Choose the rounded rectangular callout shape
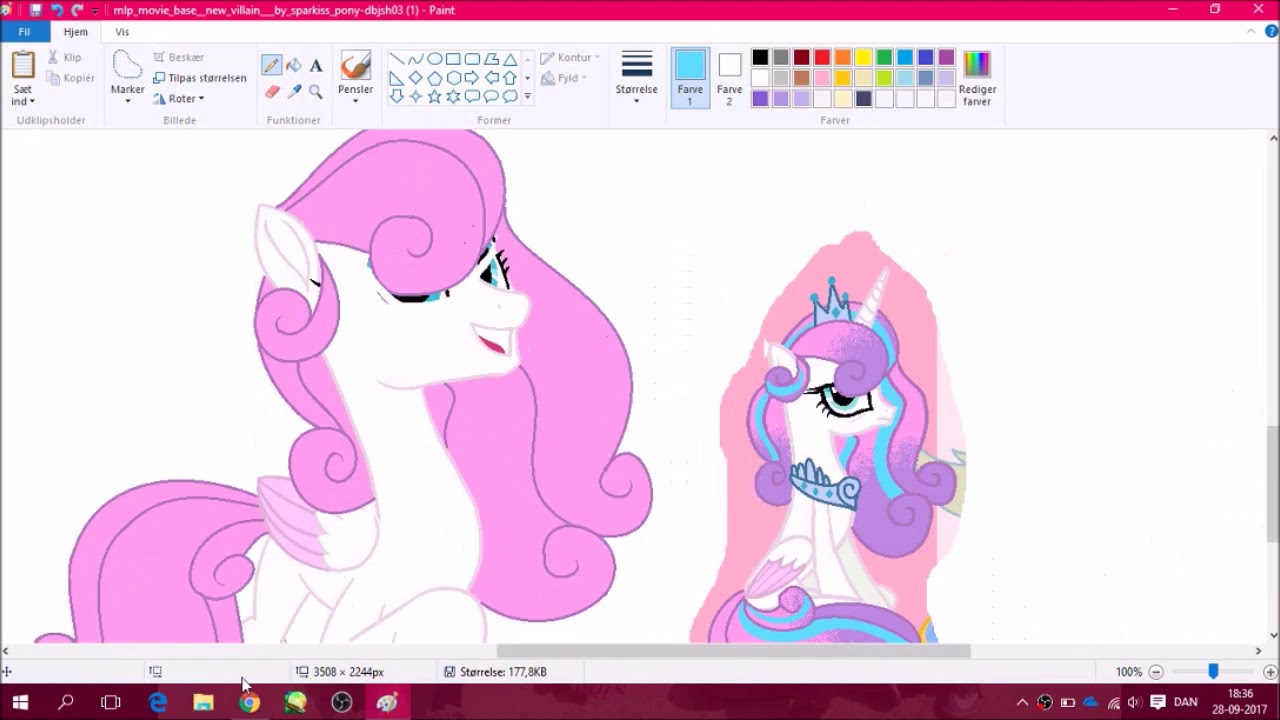The image size is (1280, 720). coord(472,97)
